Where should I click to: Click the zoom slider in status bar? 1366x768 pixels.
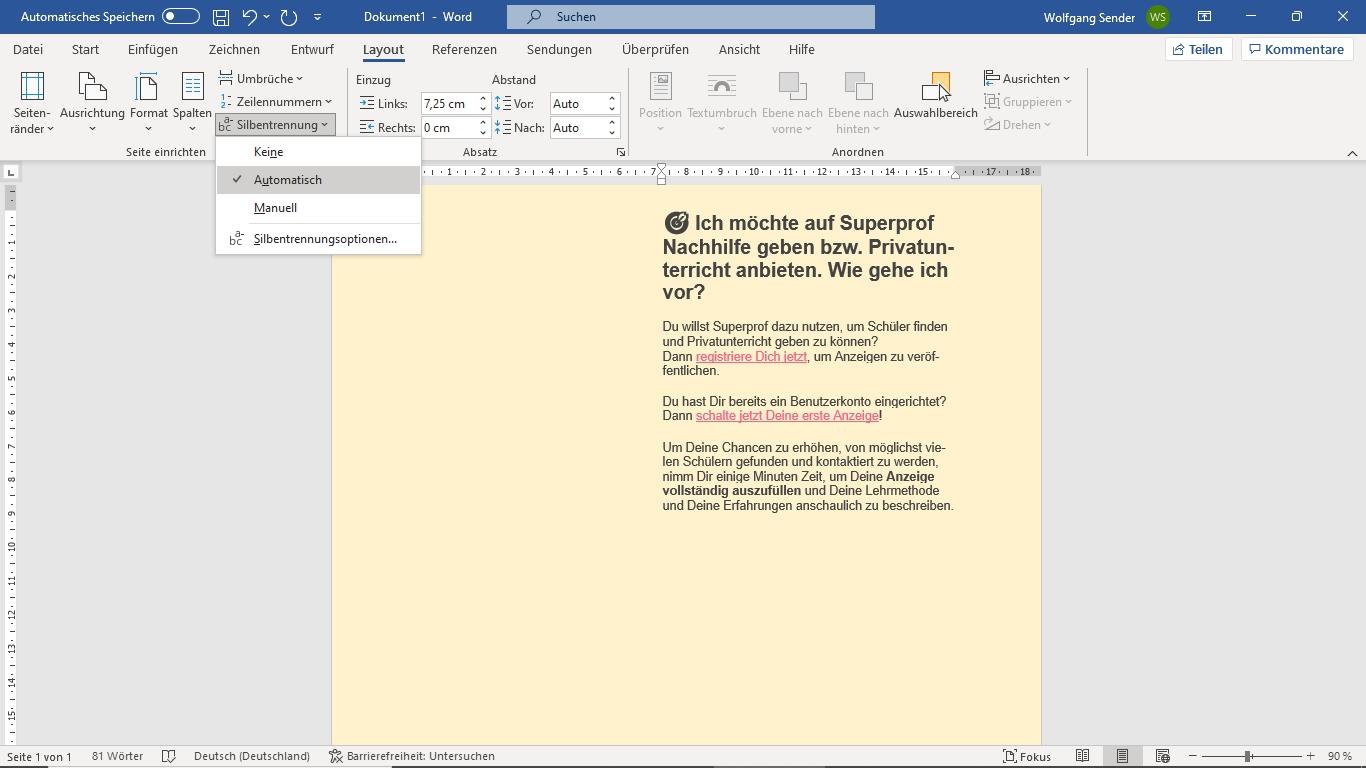point(1250,756)
